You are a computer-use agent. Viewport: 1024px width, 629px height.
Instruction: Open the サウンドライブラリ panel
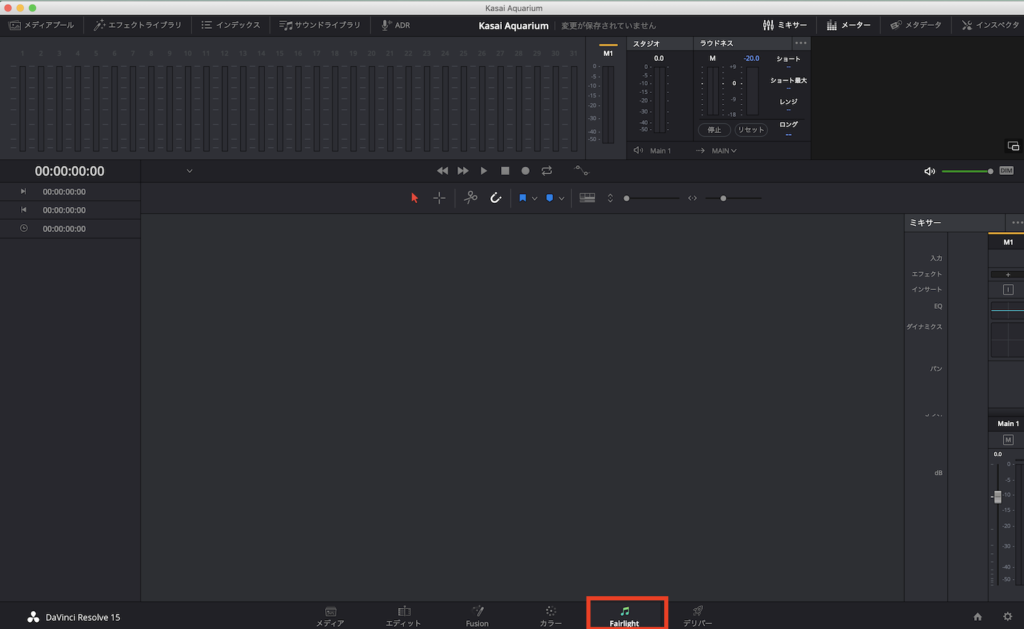(x=320, y=25)
